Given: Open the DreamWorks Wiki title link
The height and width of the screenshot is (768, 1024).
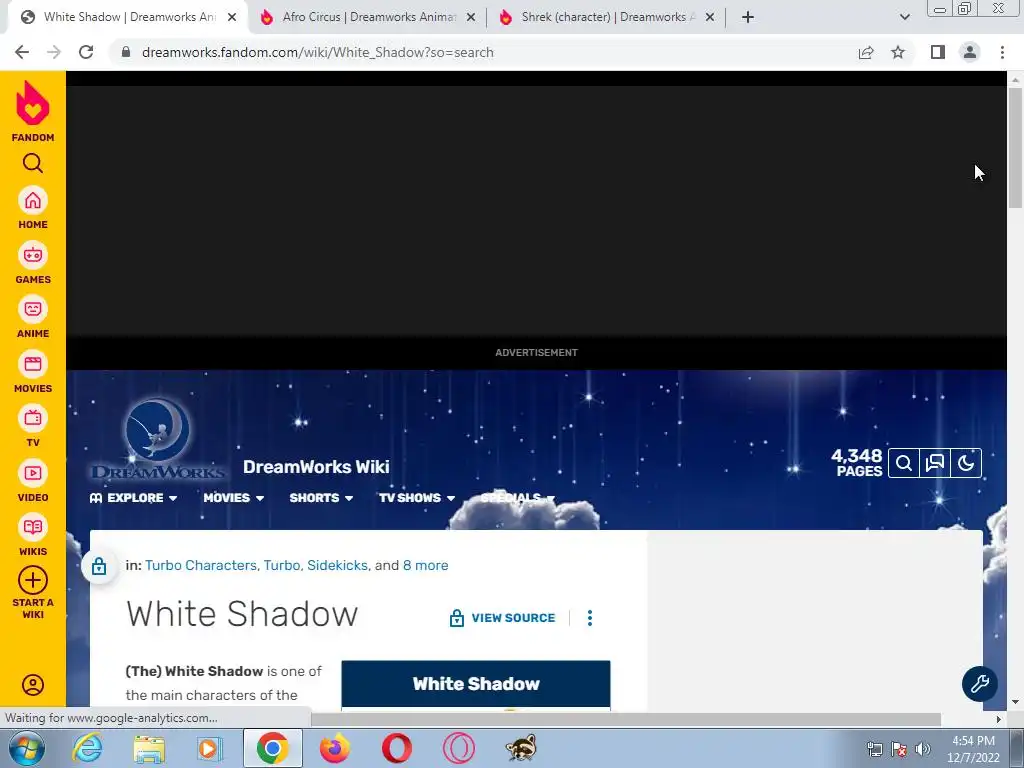Looking at the screenshot, I should click(x=316, y=467).
